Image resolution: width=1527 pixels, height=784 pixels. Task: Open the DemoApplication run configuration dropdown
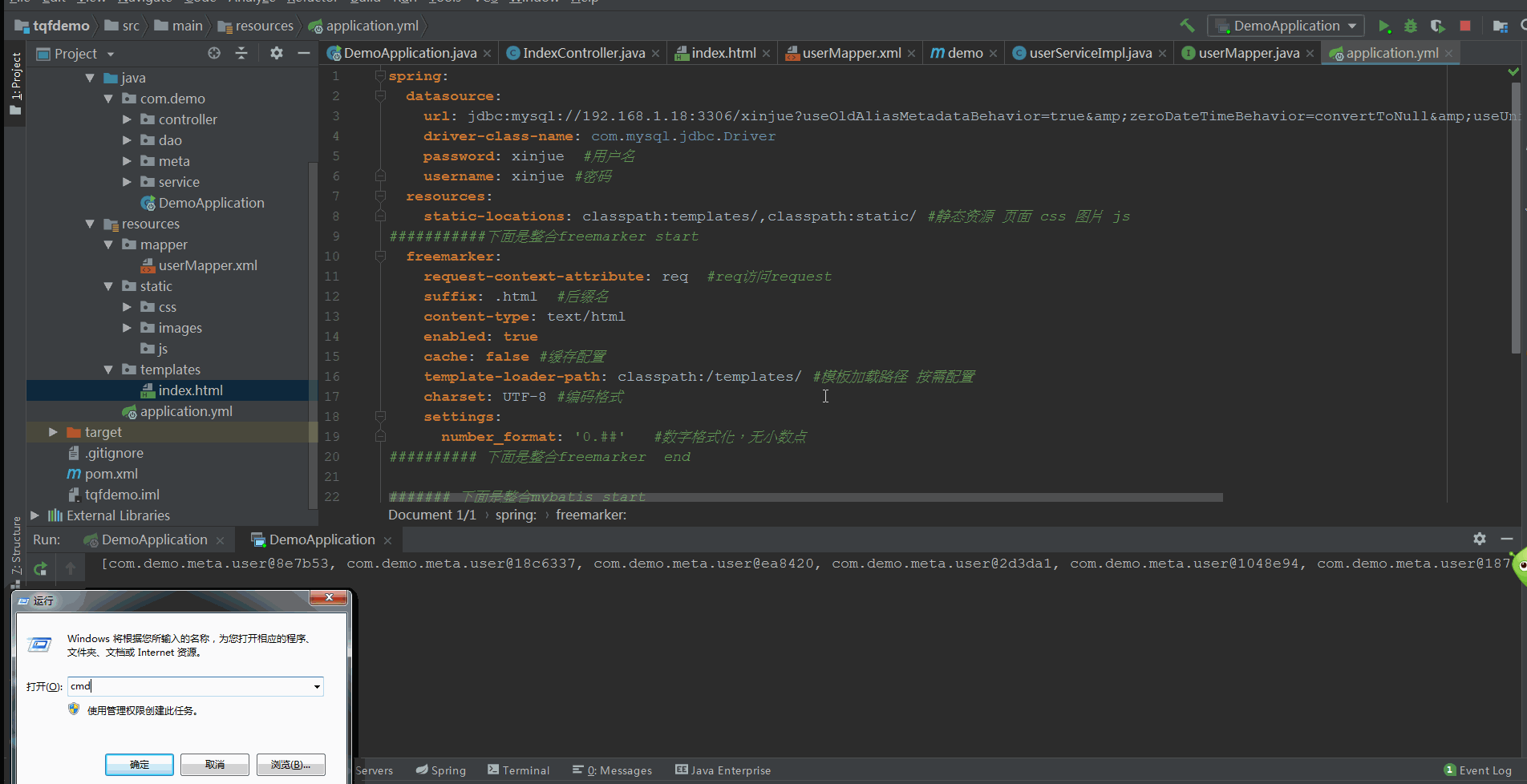pos(1286,26)
